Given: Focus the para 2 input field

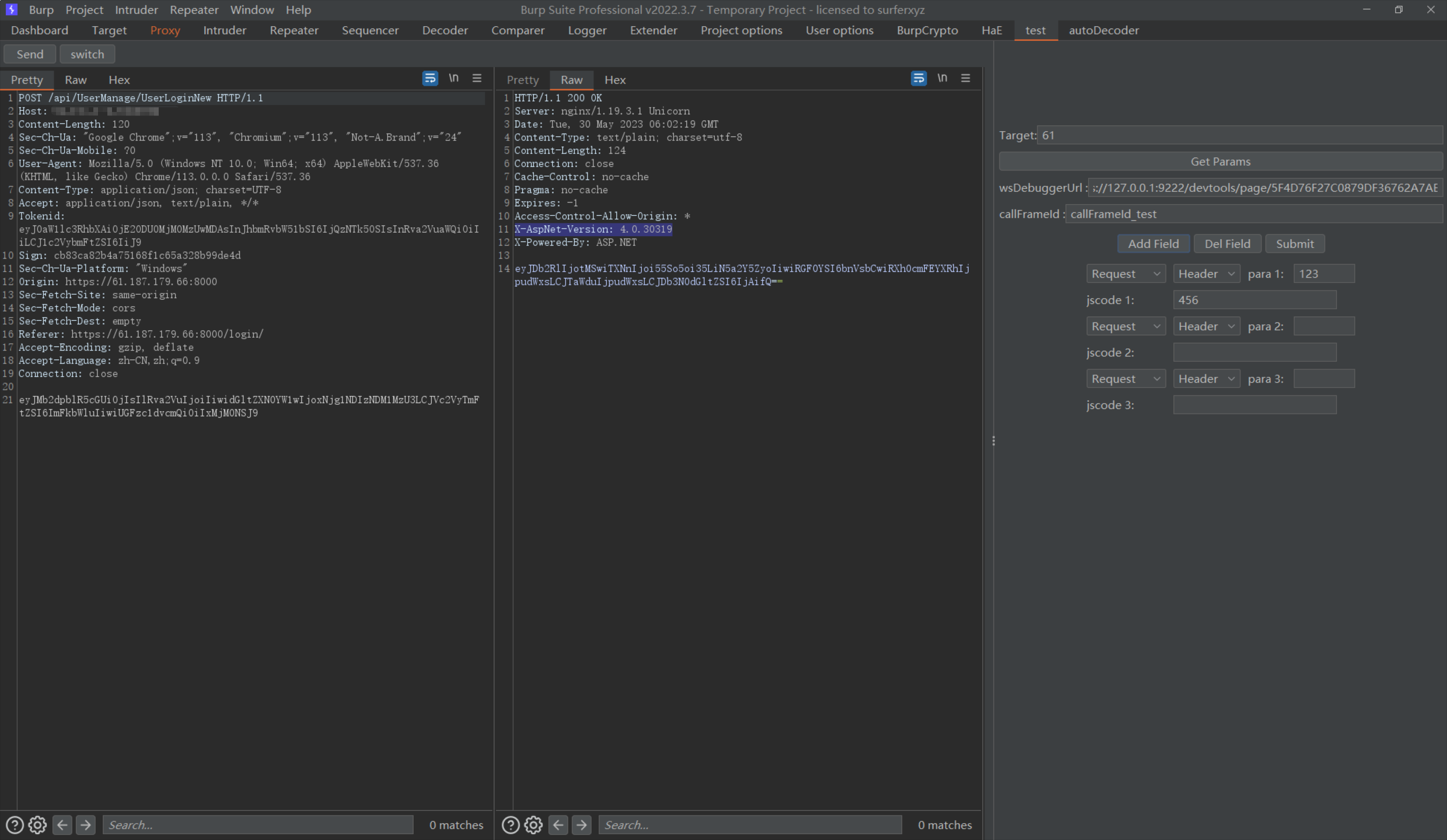Looking at the screenshot, I should point(1323,326).
